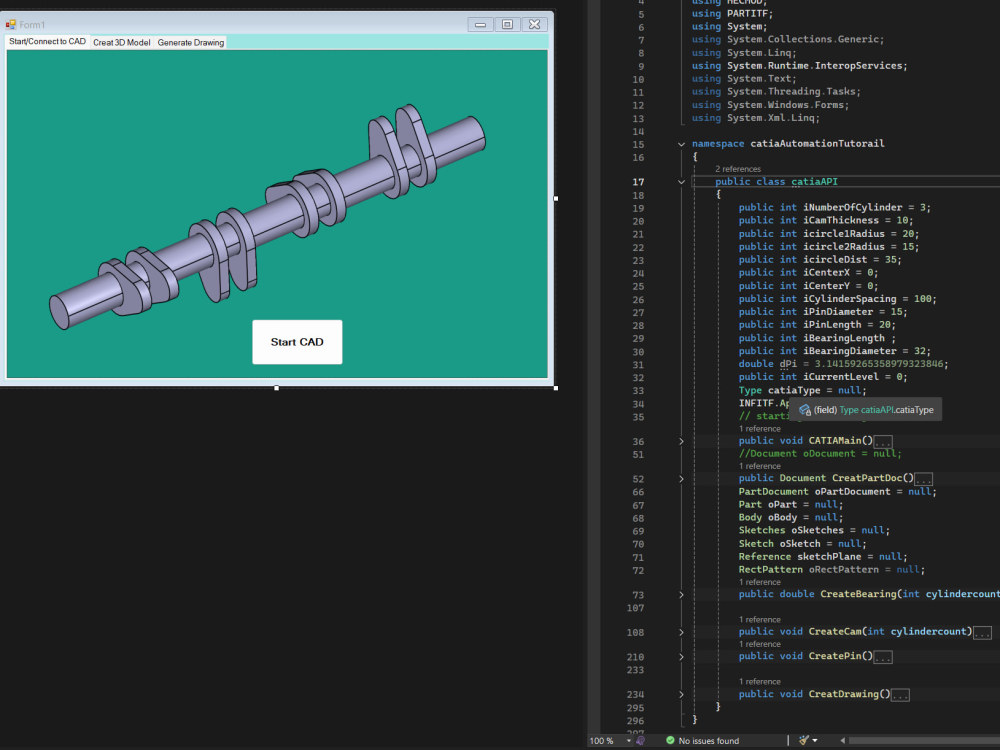Viewport: 1000px width, 750px height.
Task: Click the "1 reference" link above CreatPartDoc
Action: pos(760,466)
